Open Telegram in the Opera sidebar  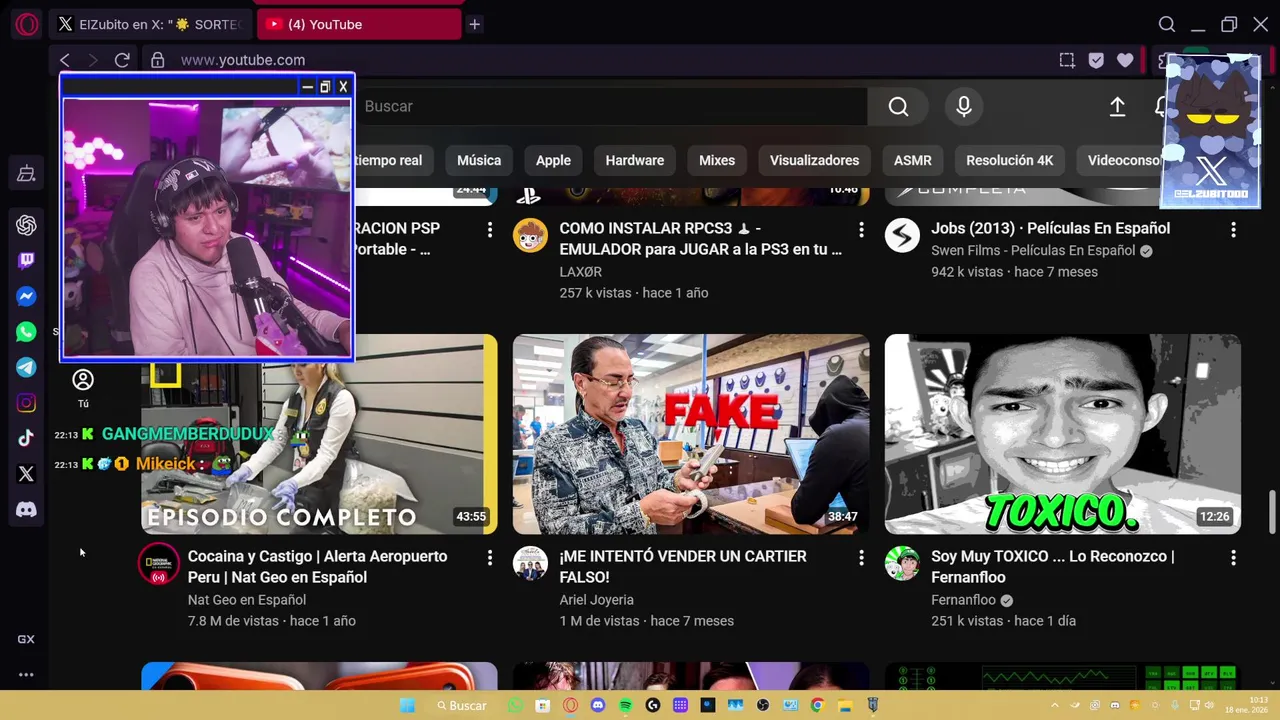[x=26, y=367]
